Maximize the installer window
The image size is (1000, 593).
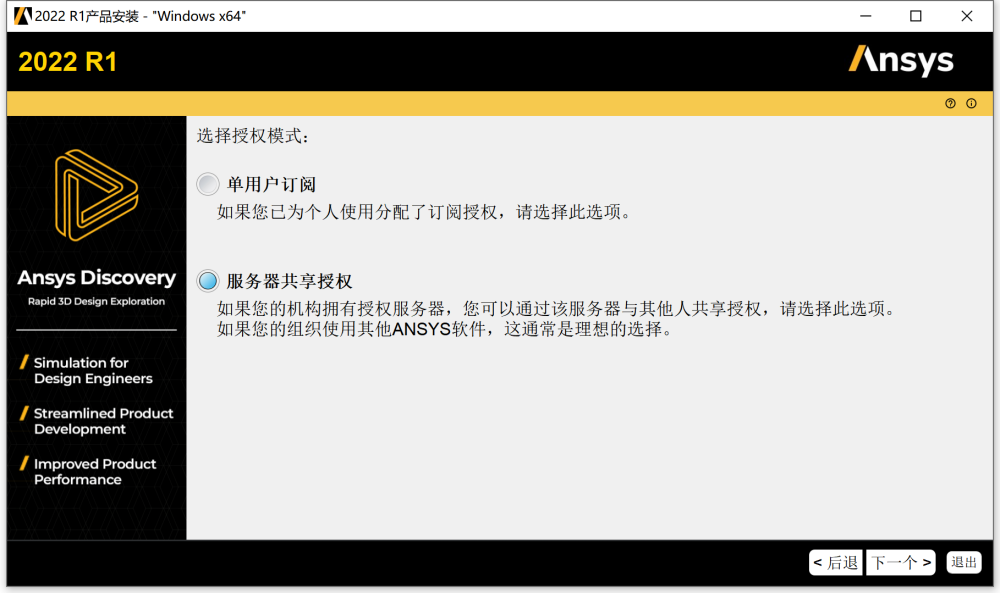click(x=916, y=16)
